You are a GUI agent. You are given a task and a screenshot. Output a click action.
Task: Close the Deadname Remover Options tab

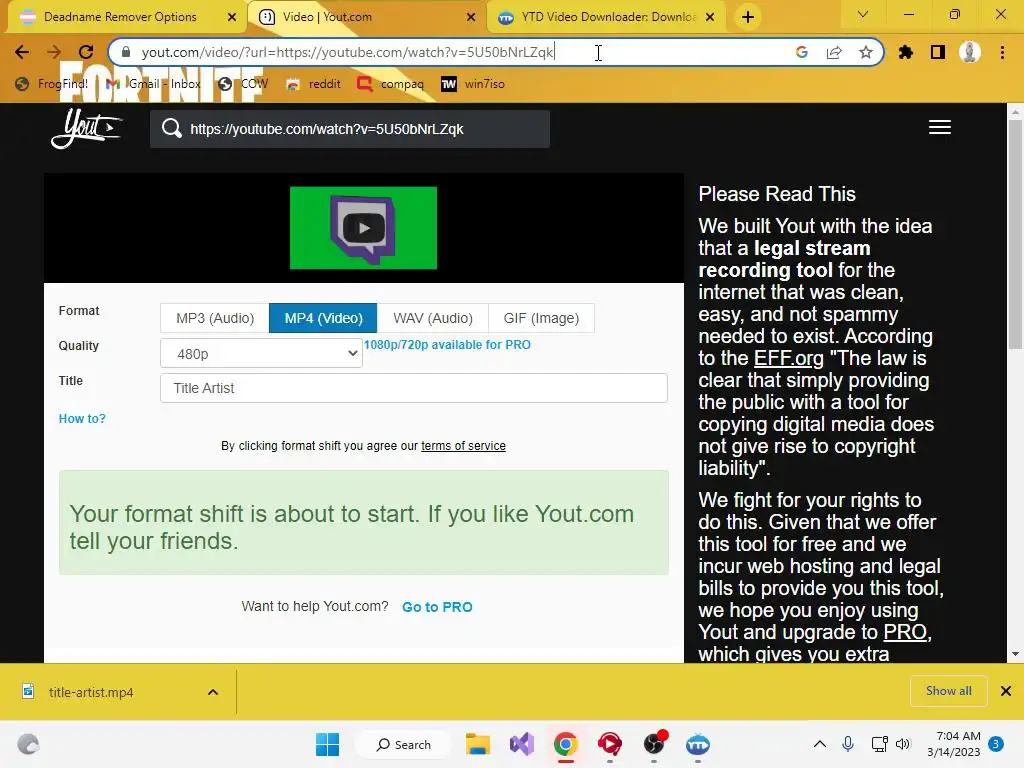232,17
